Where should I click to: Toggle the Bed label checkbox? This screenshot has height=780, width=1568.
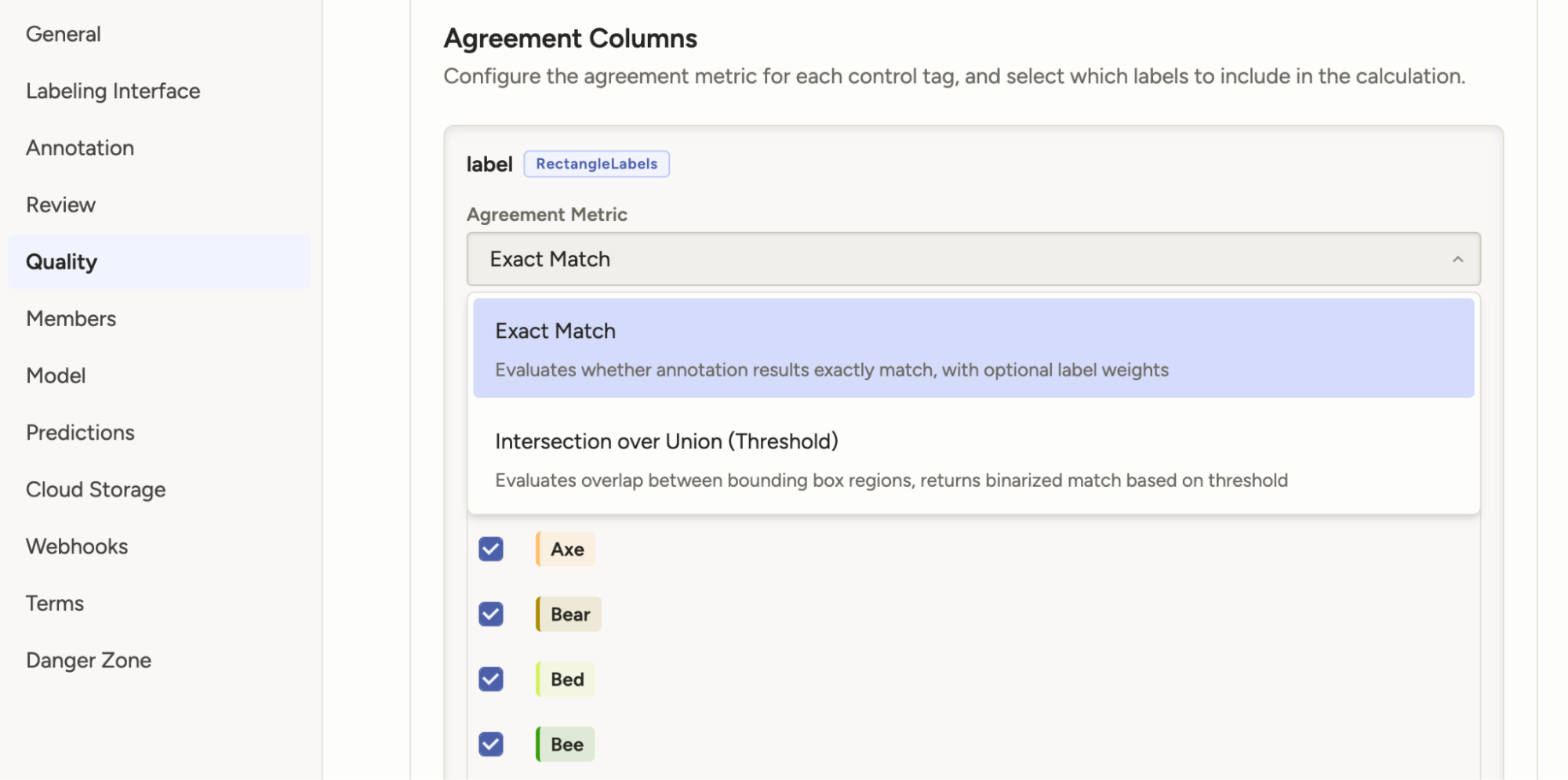click(x=491, y=679)
